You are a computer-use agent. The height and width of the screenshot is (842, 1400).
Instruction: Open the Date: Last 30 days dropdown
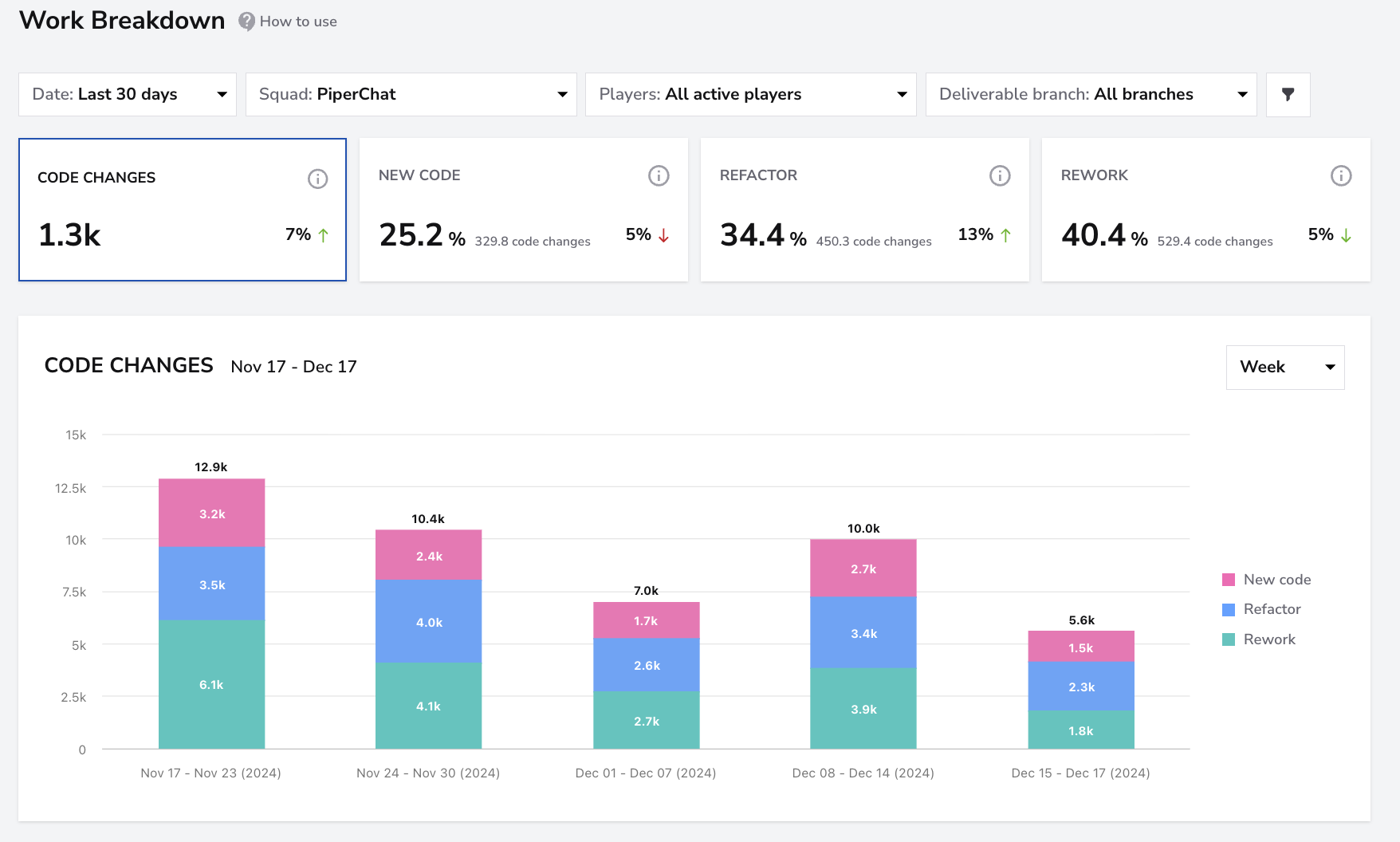coord(128,94)
